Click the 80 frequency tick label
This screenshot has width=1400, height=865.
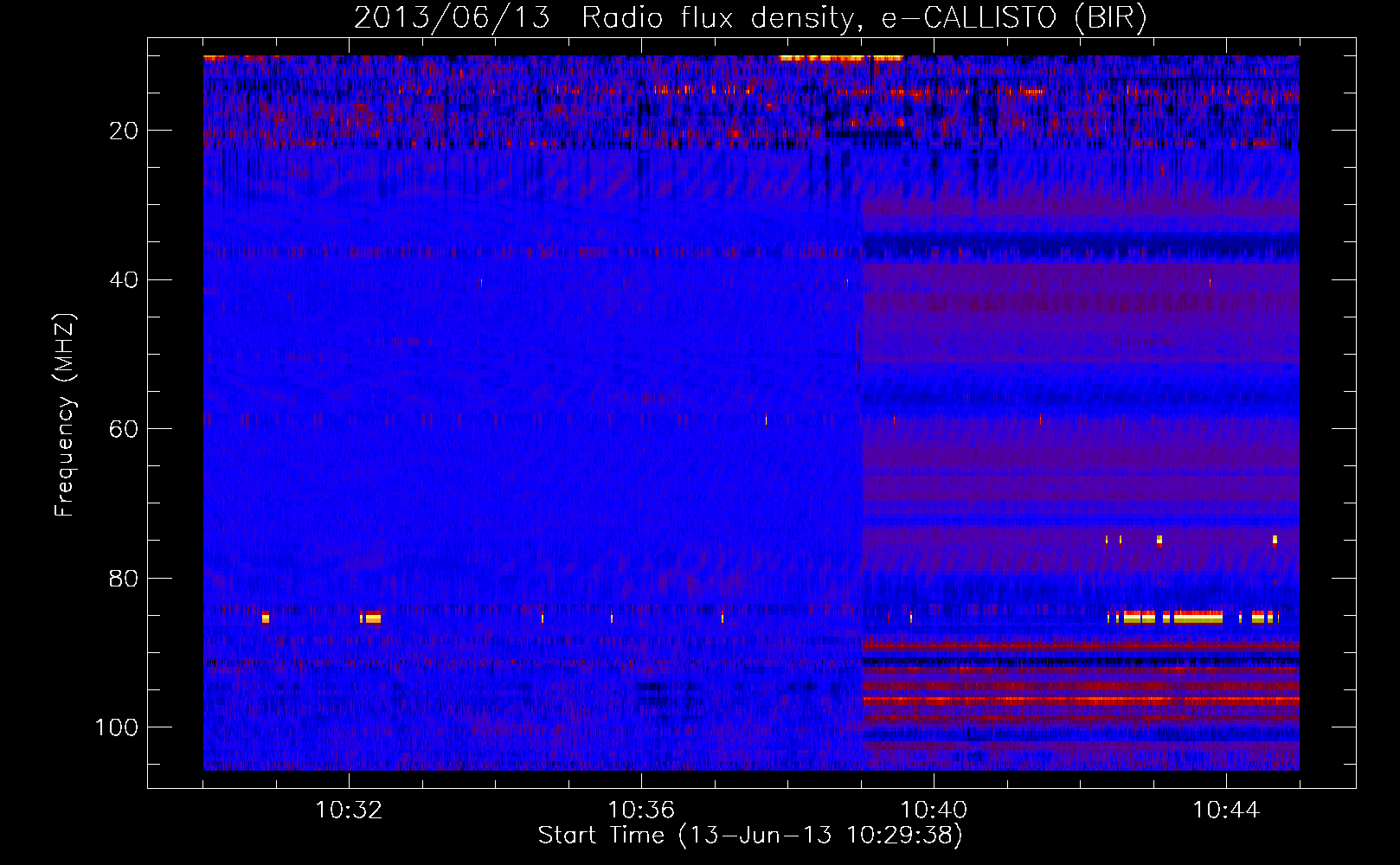click(125, 578)
